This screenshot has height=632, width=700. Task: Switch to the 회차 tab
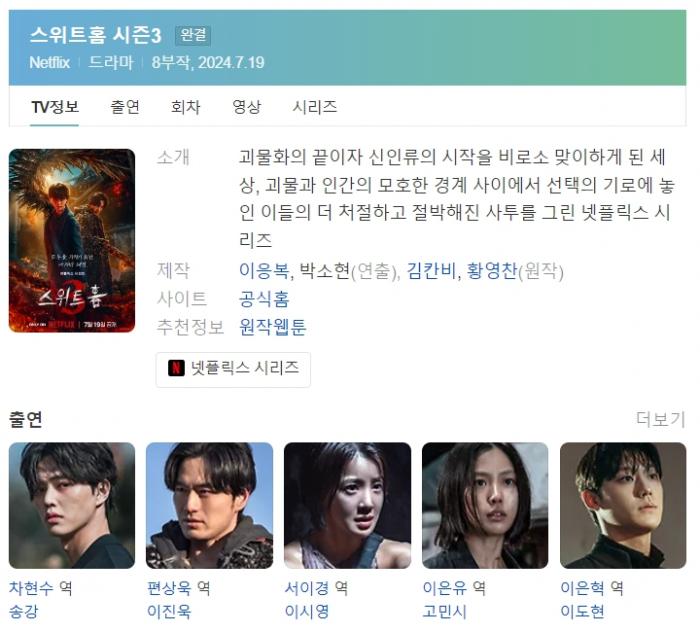coord(186,107)
